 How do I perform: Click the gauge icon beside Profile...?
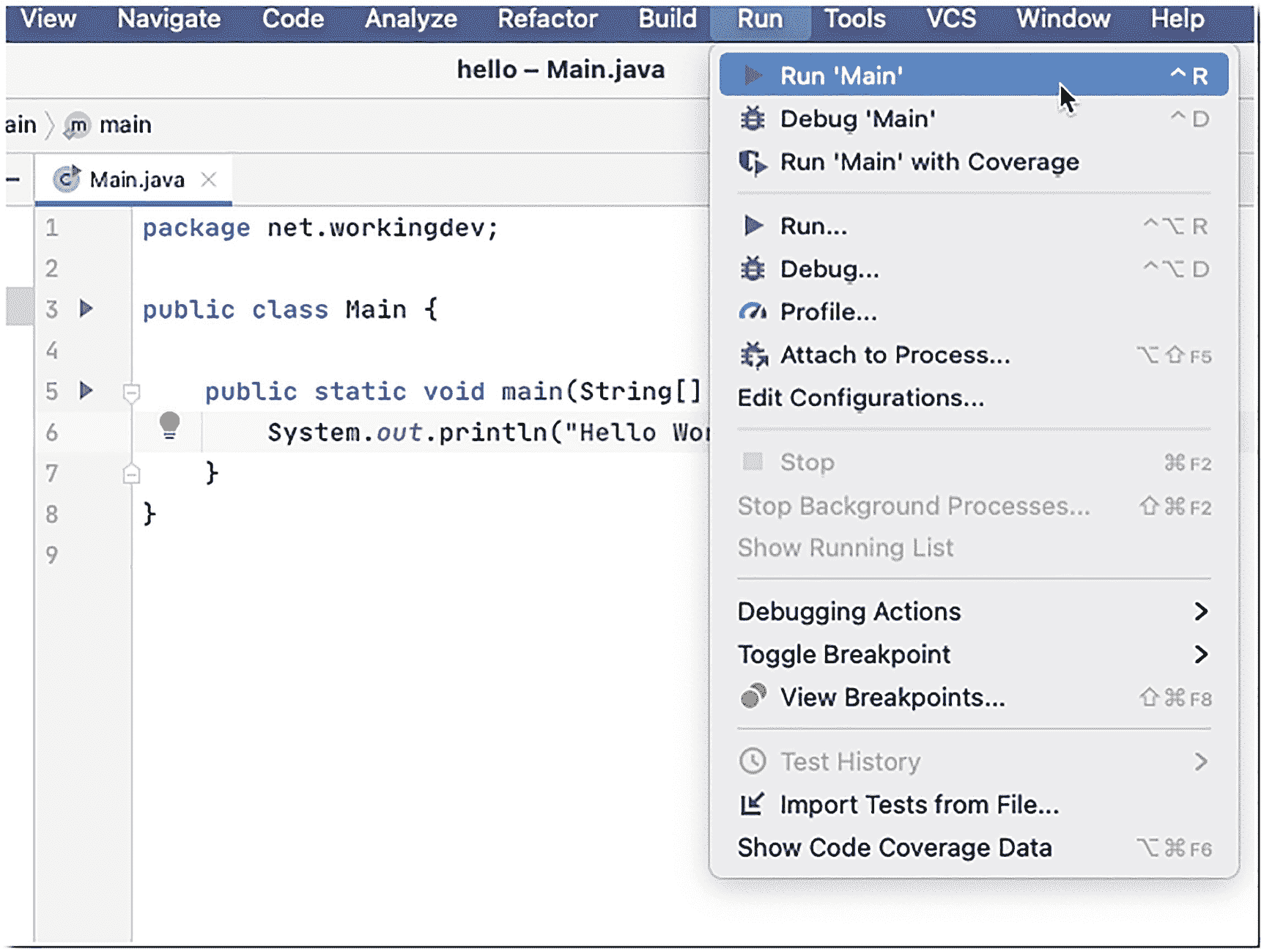[753, 313]
